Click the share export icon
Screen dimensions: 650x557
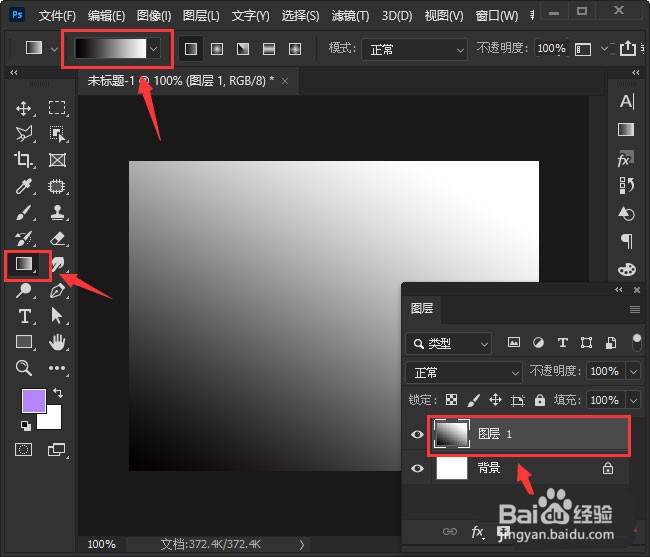click(x=627, y=48)
